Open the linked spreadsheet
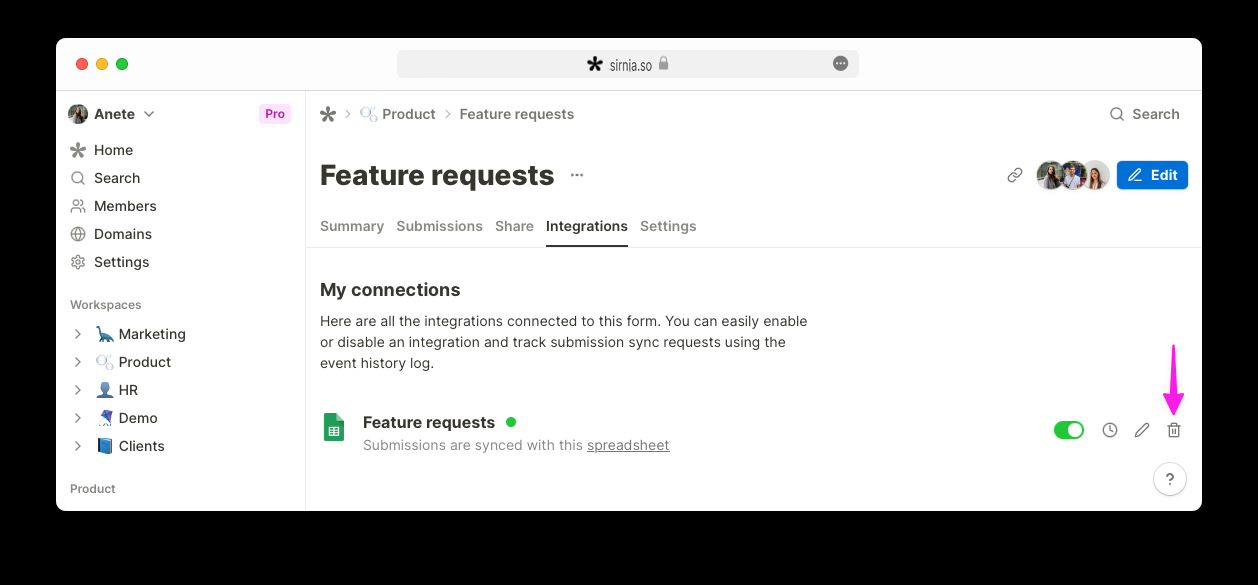Screen dimensions: 1258x585 (628, 445)
